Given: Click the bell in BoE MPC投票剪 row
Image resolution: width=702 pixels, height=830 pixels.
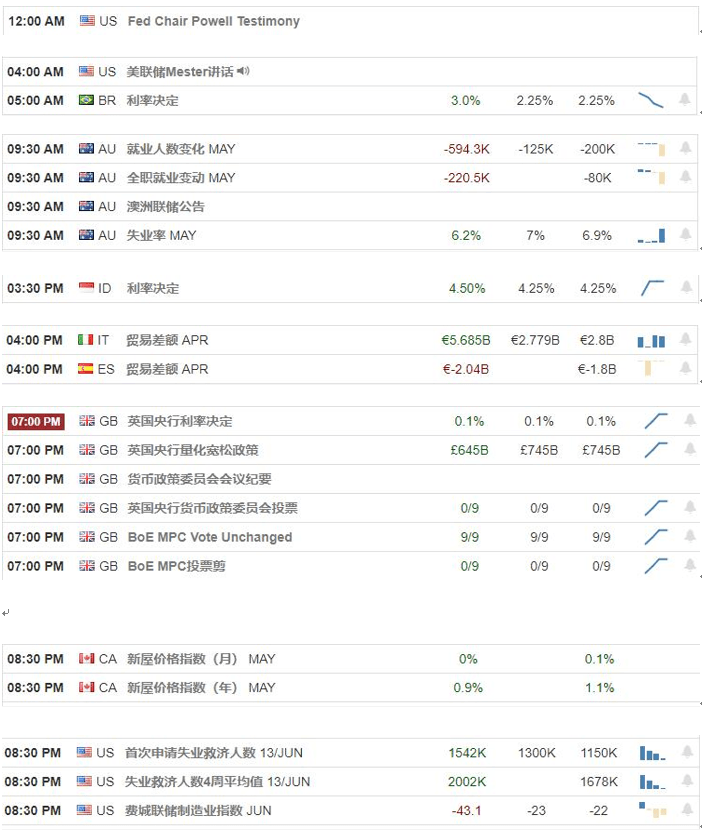Looking at the screenshot, I should coord(690,565).
